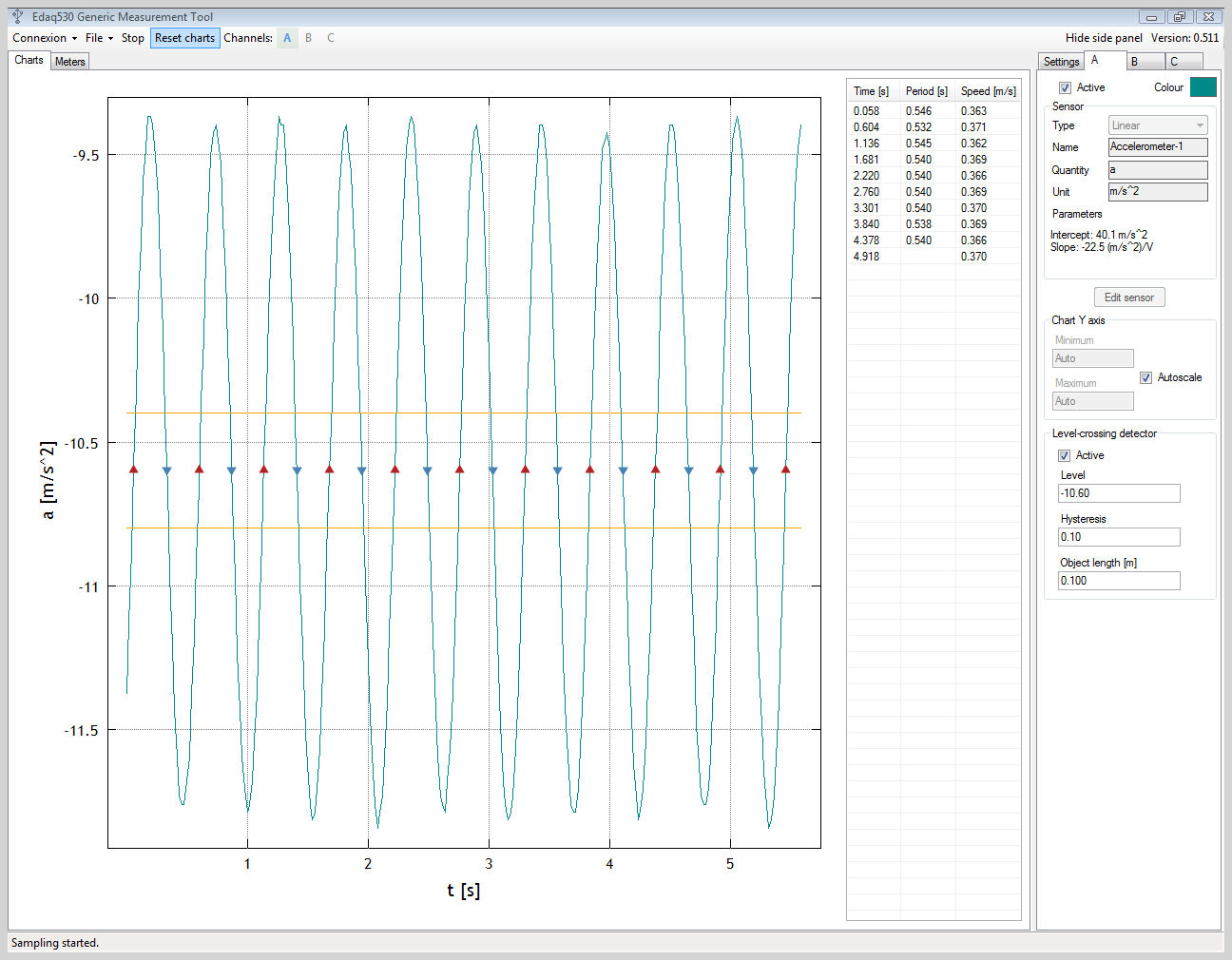Click the Quantity field
This screenshot has width=1232, height=960.
pyautogui.click(x=1158, y=170)
